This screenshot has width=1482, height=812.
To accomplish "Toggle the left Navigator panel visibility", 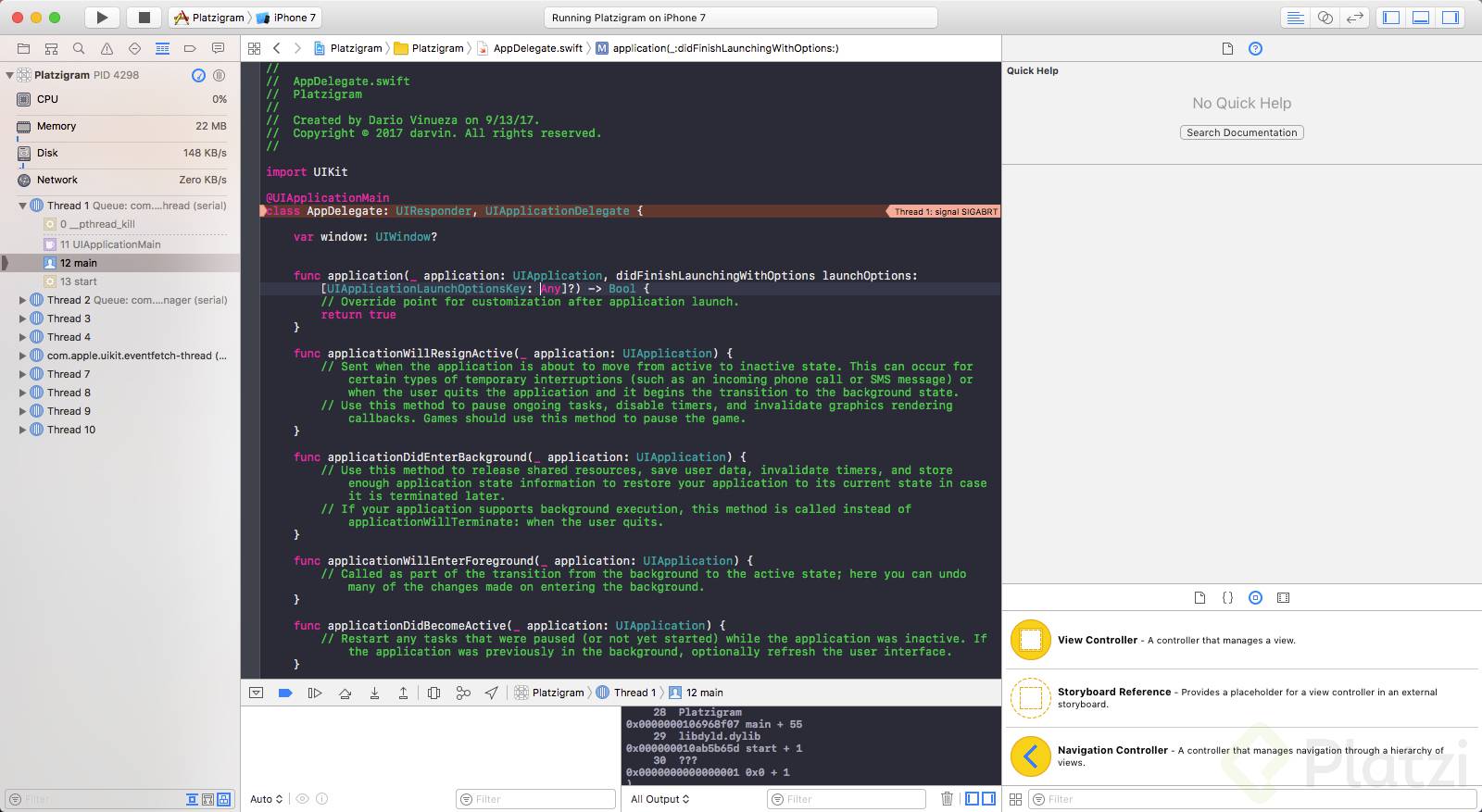I will (1390, 18).
